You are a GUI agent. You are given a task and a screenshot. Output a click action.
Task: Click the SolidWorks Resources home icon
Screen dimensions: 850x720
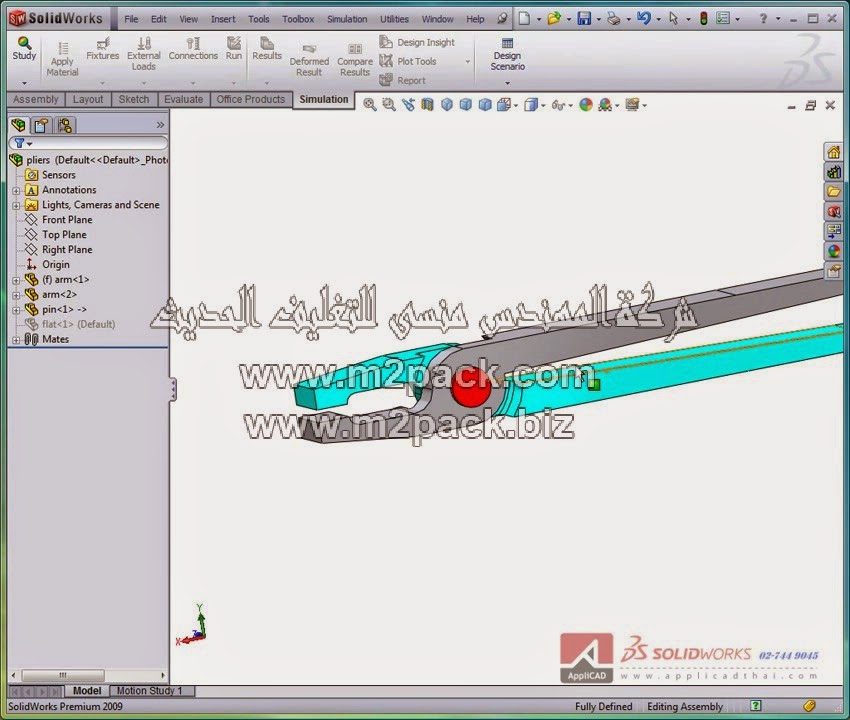click(833, 152)
